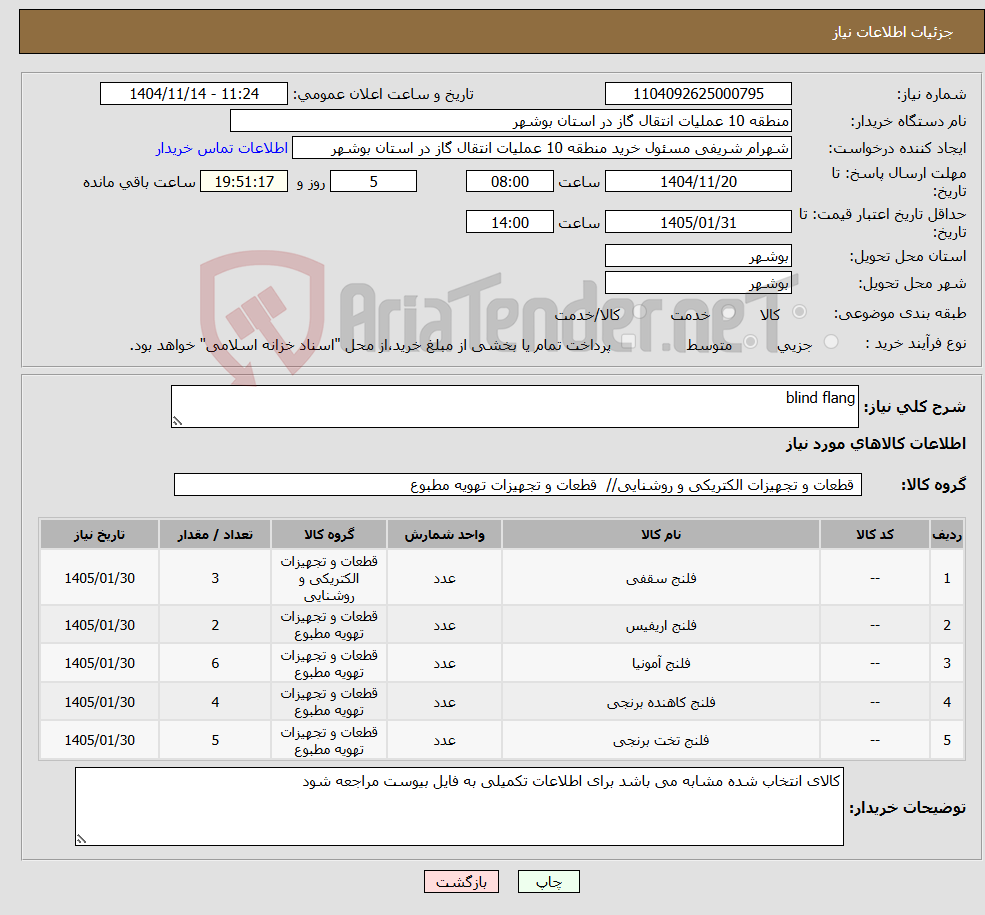Click the جزئیات اطلاعات نیاز page header

coord(893,32)
